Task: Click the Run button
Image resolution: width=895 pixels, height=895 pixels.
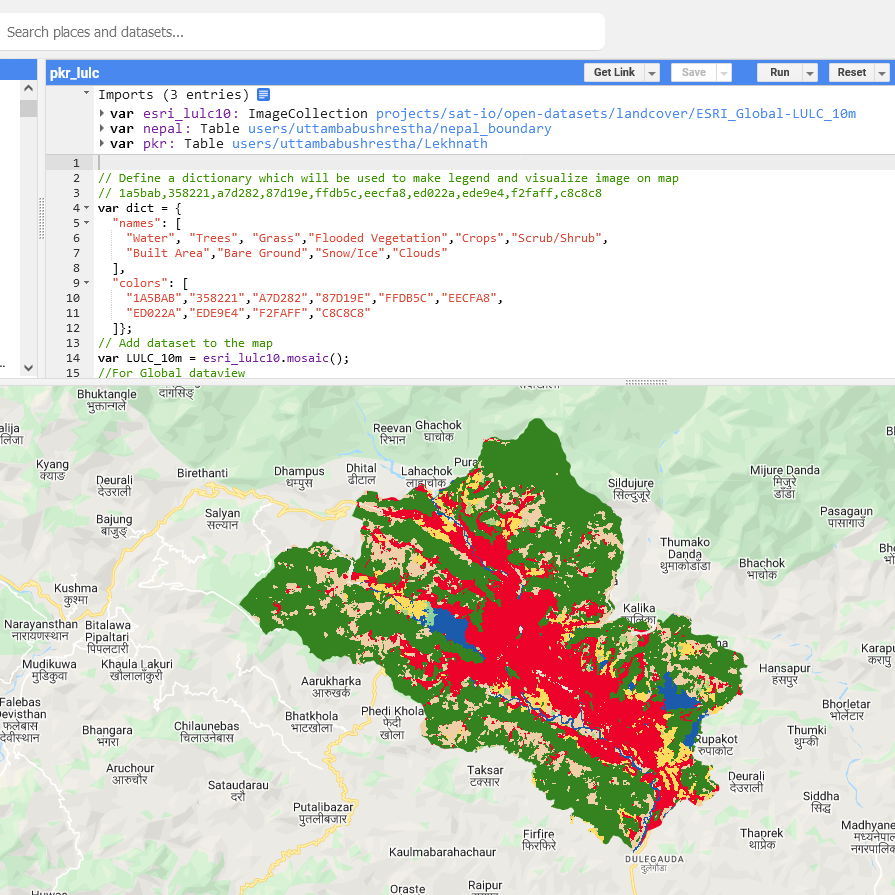Action: pos(779,73)
